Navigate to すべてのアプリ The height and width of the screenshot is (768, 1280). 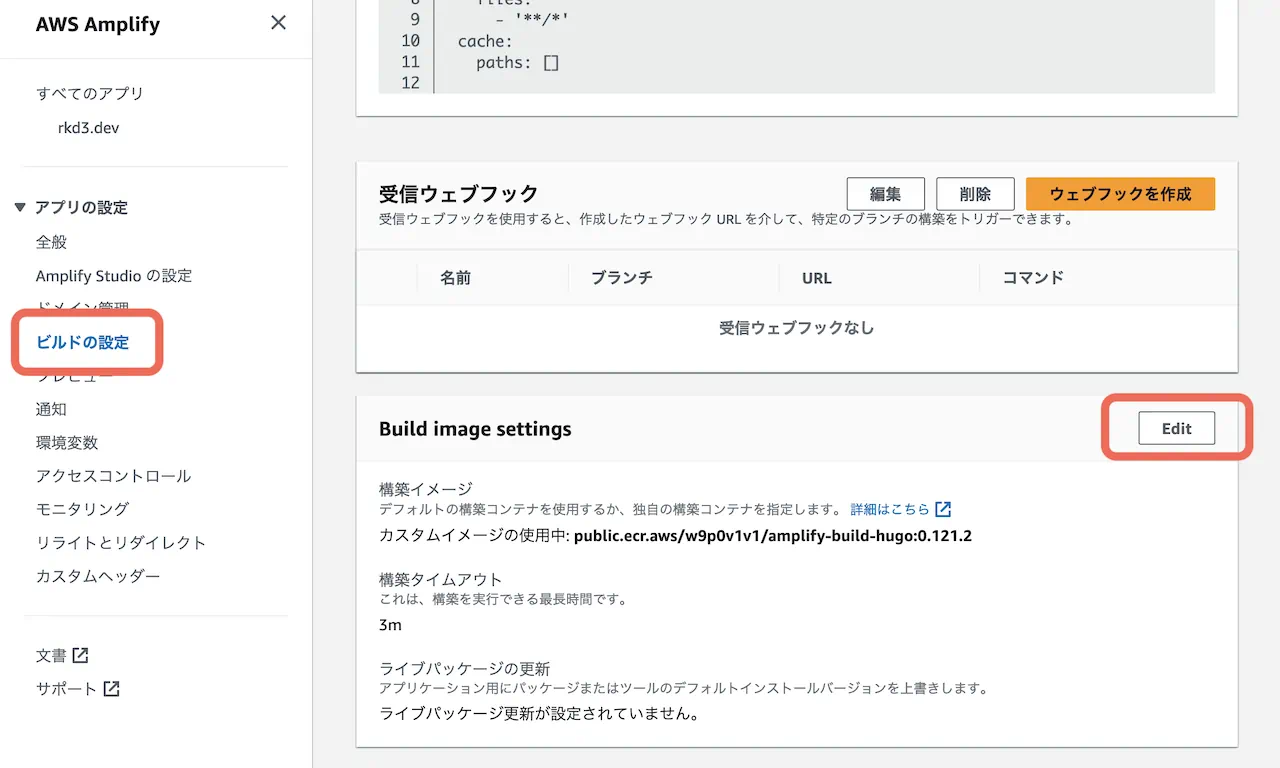[91, 93]
